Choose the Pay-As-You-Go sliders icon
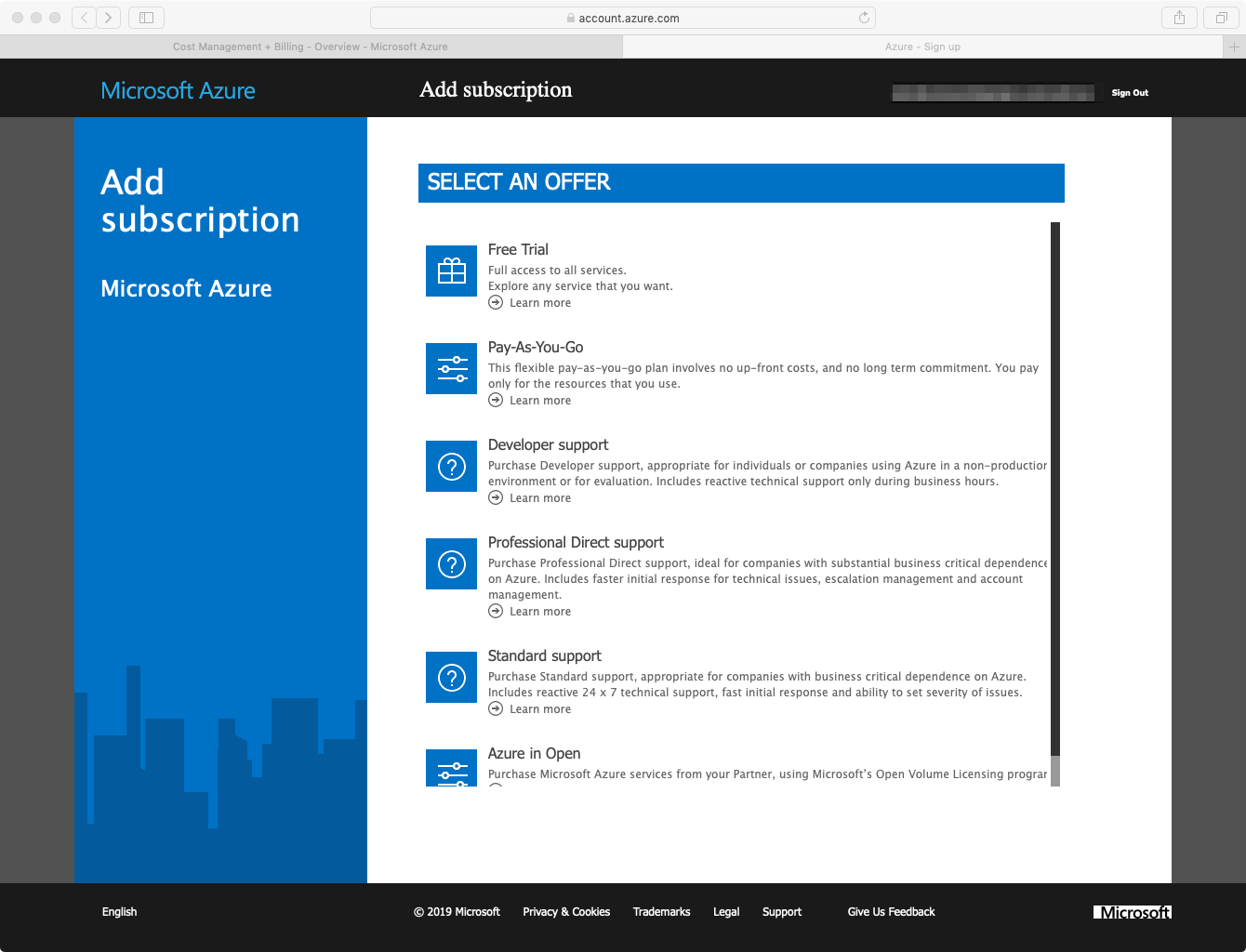The width and height of the screenshot is (1246, 952). 451,368
